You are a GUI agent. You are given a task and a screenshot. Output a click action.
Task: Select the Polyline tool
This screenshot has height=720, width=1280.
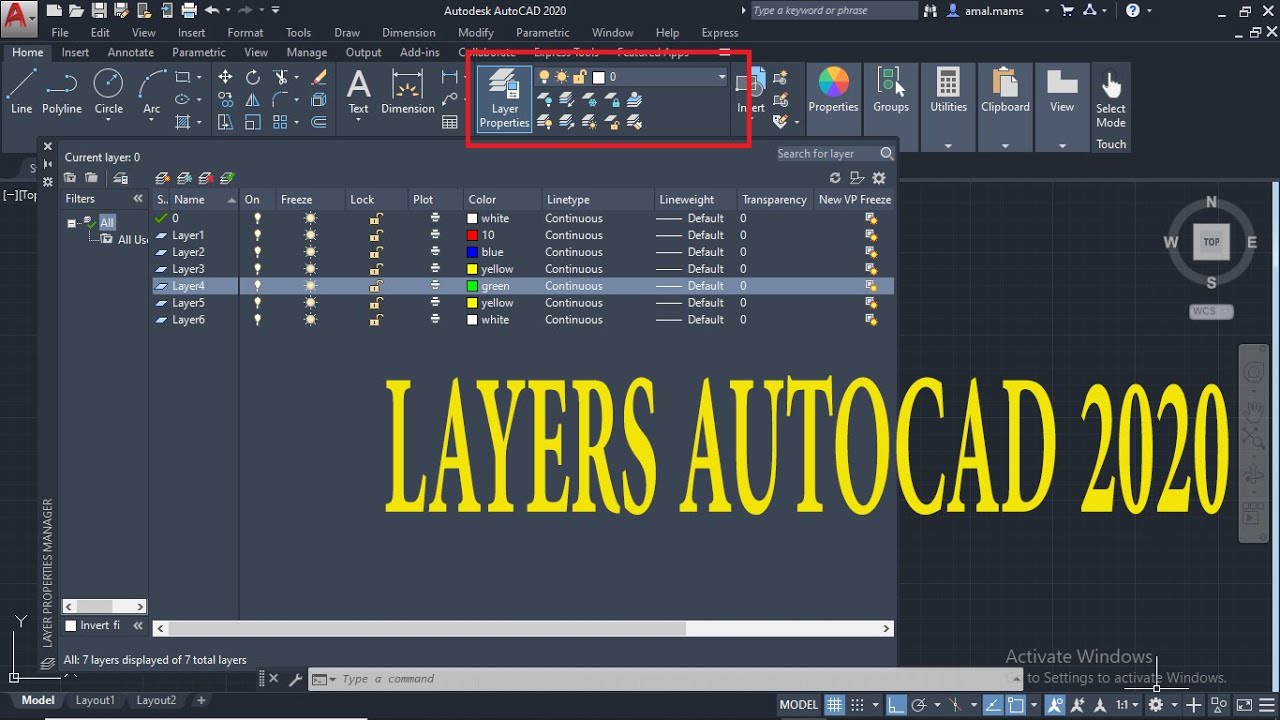pyautogui.click(x=62, y=92)
